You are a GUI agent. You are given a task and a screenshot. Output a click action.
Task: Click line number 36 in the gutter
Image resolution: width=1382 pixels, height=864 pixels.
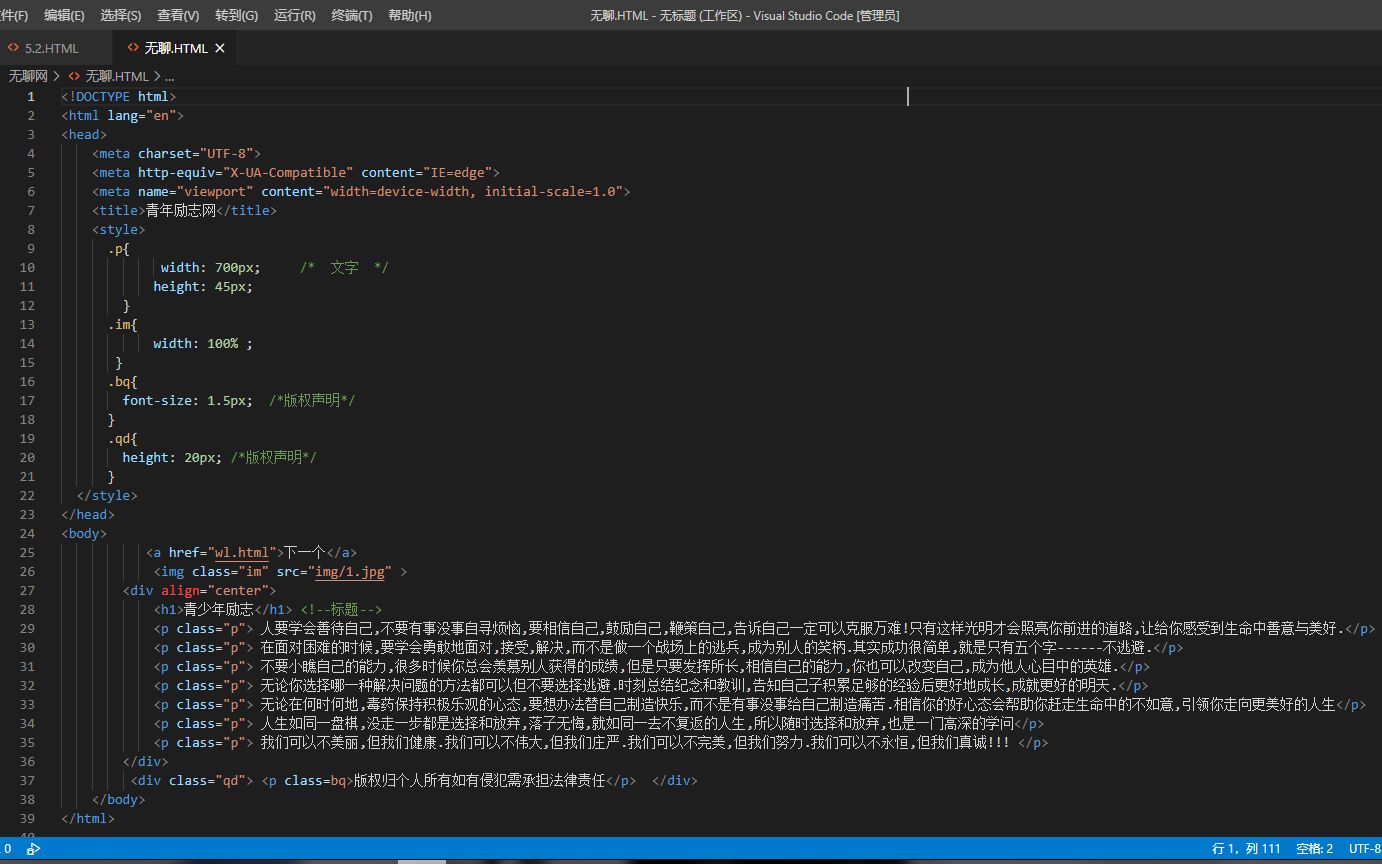click(27, 761)
